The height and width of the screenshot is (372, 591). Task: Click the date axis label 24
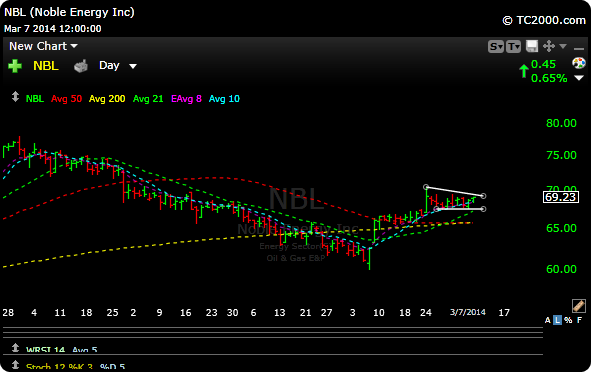coord(426,313)
